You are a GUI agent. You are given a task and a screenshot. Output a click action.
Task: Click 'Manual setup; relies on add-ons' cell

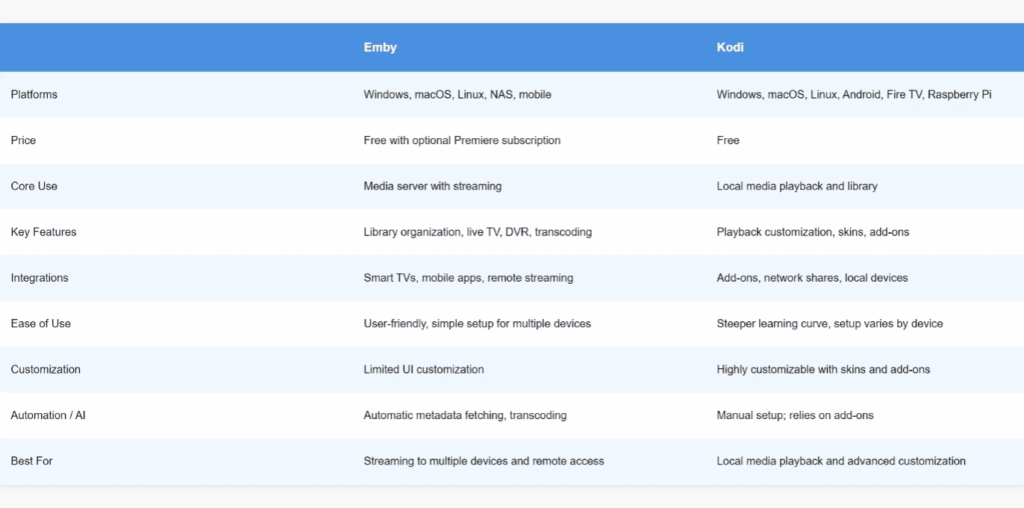pos(795,415)
